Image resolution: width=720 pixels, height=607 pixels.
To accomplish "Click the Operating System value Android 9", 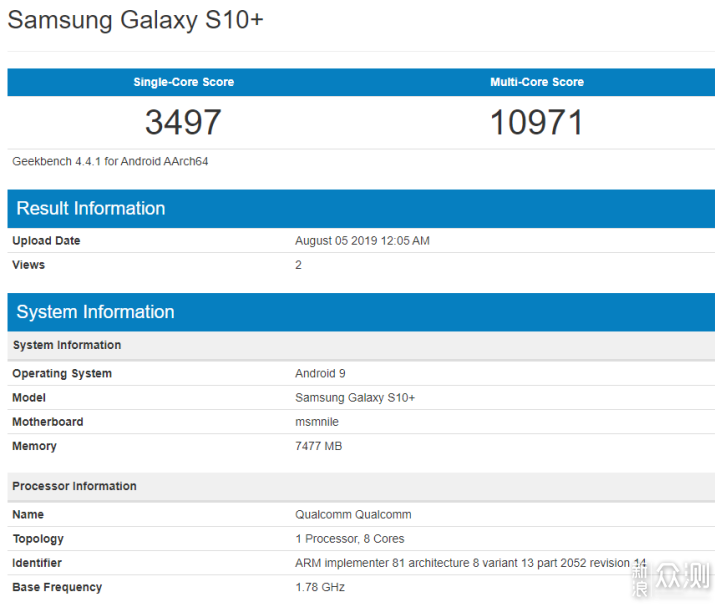I will pyautogui.click(x=320, y=374).
